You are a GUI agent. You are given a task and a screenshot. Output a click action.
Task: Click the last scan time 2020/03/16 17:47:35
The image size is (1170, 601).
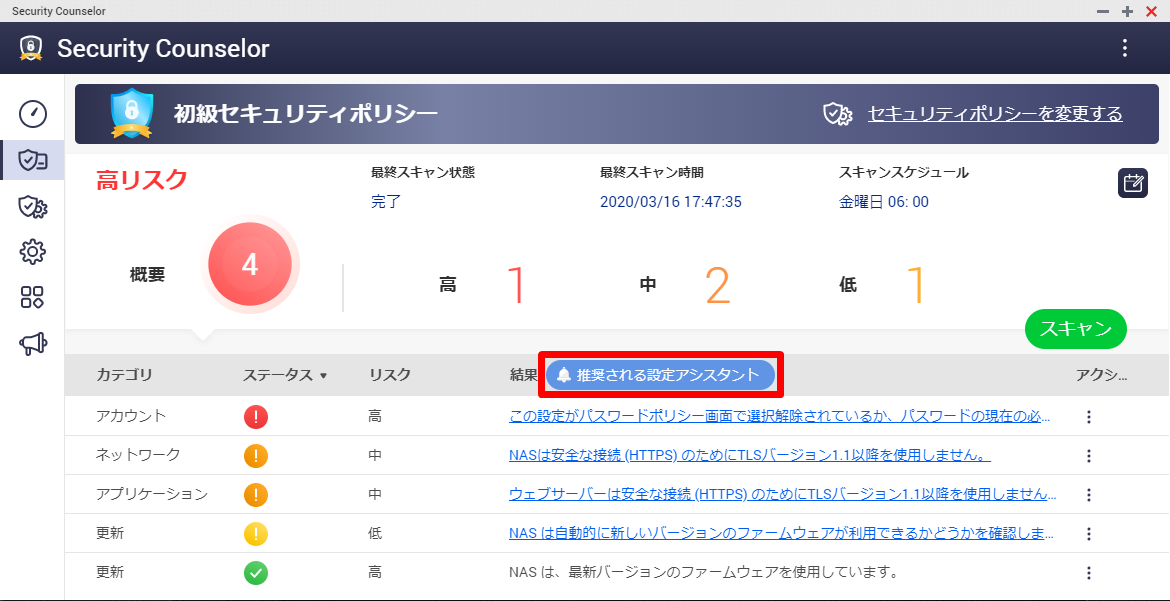click(x=671, y=202)
